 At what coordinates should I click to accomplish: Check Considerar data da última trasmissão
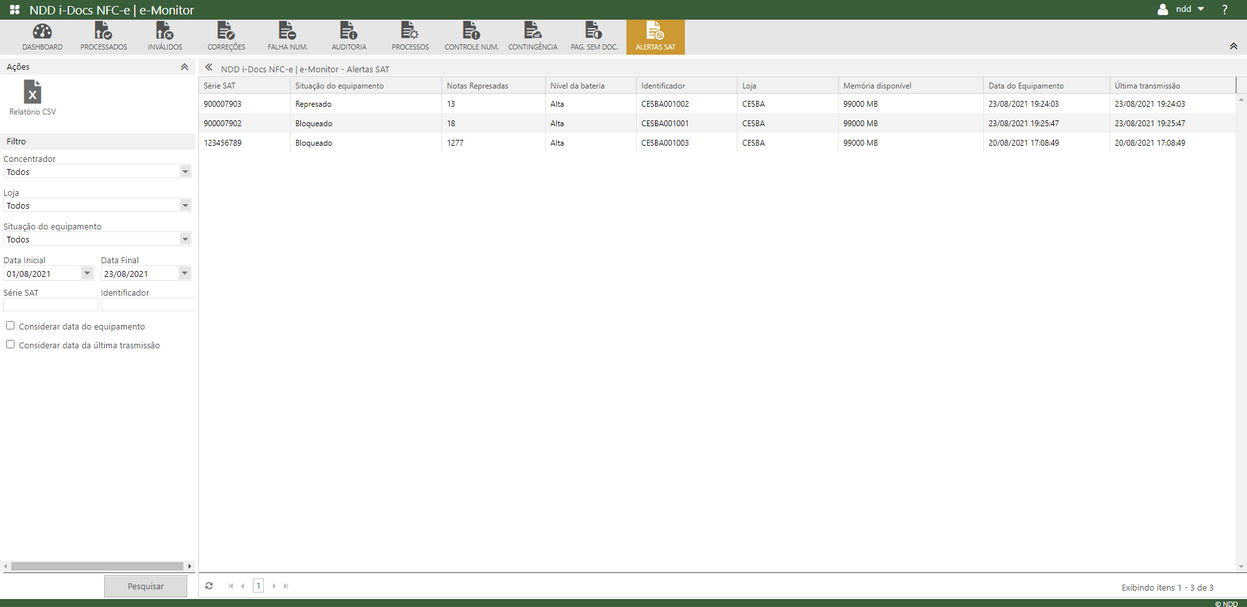coord(10,344)
